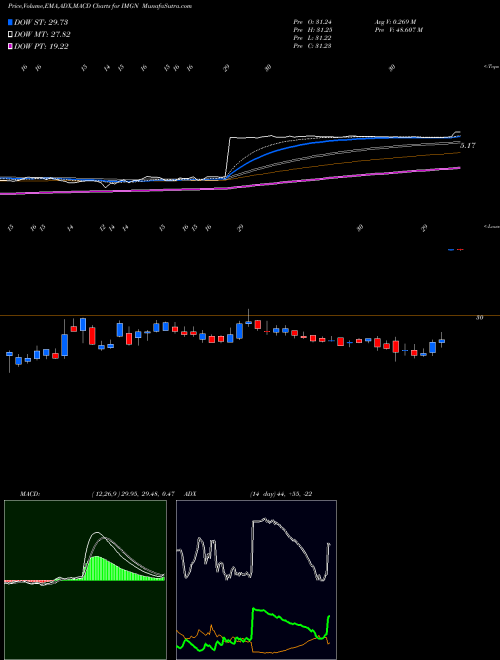The image size is (500, 660).
Task: Click the 'Pre H: 31.25' value
Action: click(x=312, y=30)
